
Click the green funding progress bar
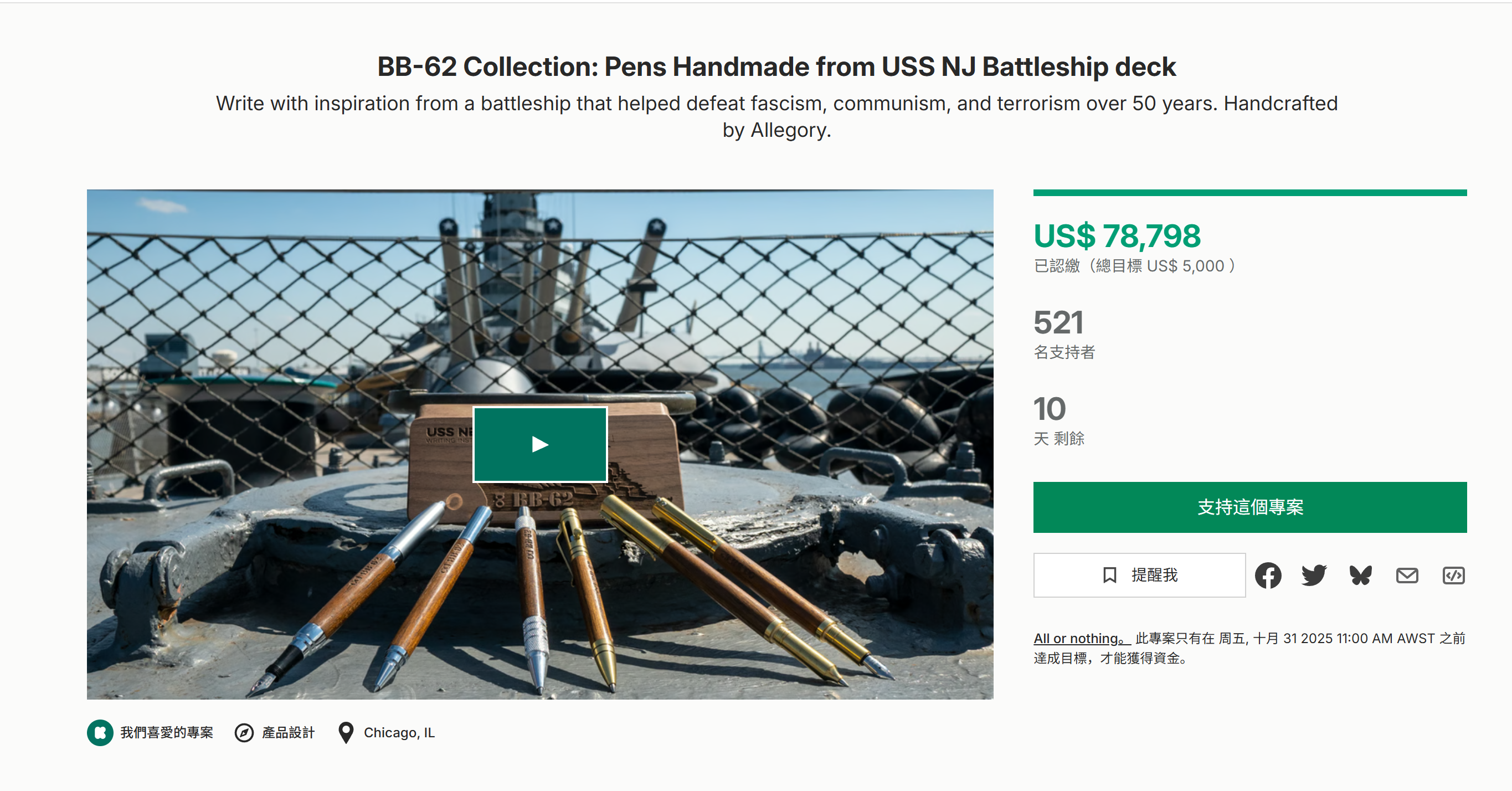1249,193
